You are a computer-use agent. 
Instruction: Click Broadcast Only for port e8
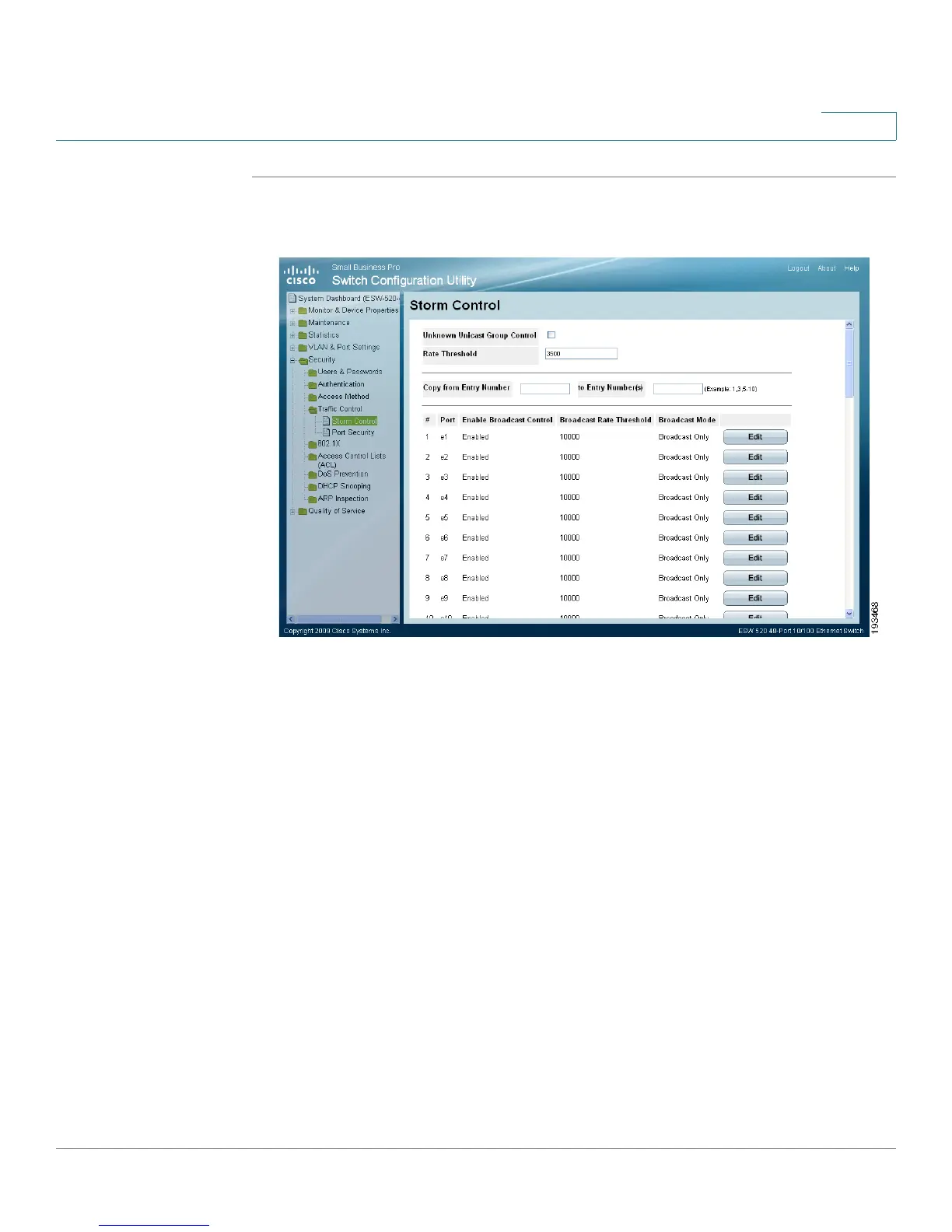click(x=684, y=579)
